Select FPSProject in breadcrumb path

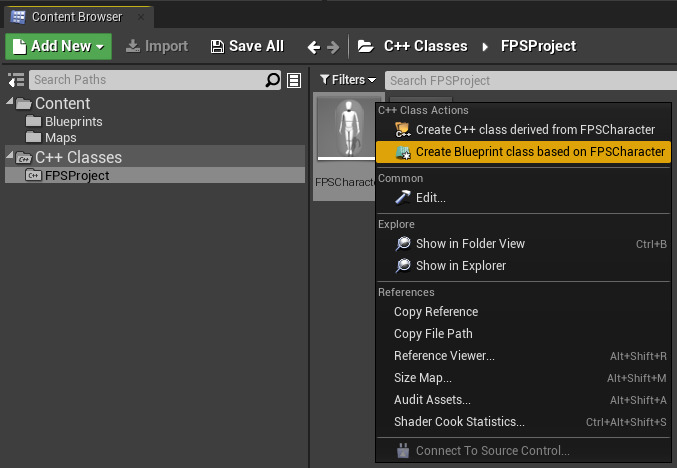[538, 46]
